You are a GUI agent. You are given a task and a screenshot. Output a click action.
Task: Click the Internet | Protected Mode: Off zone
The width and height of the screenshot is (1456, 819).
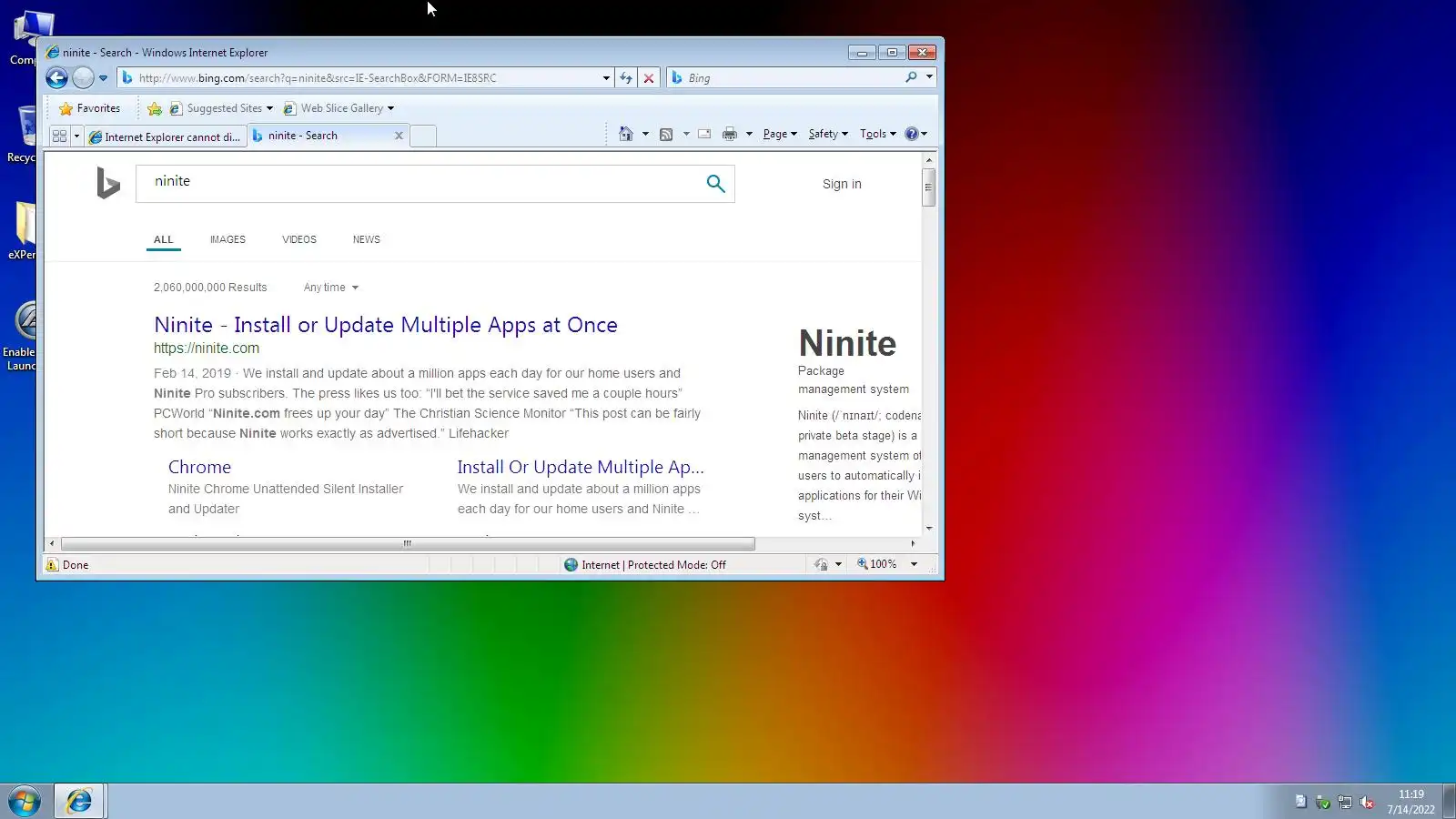[x=645, y=565]
